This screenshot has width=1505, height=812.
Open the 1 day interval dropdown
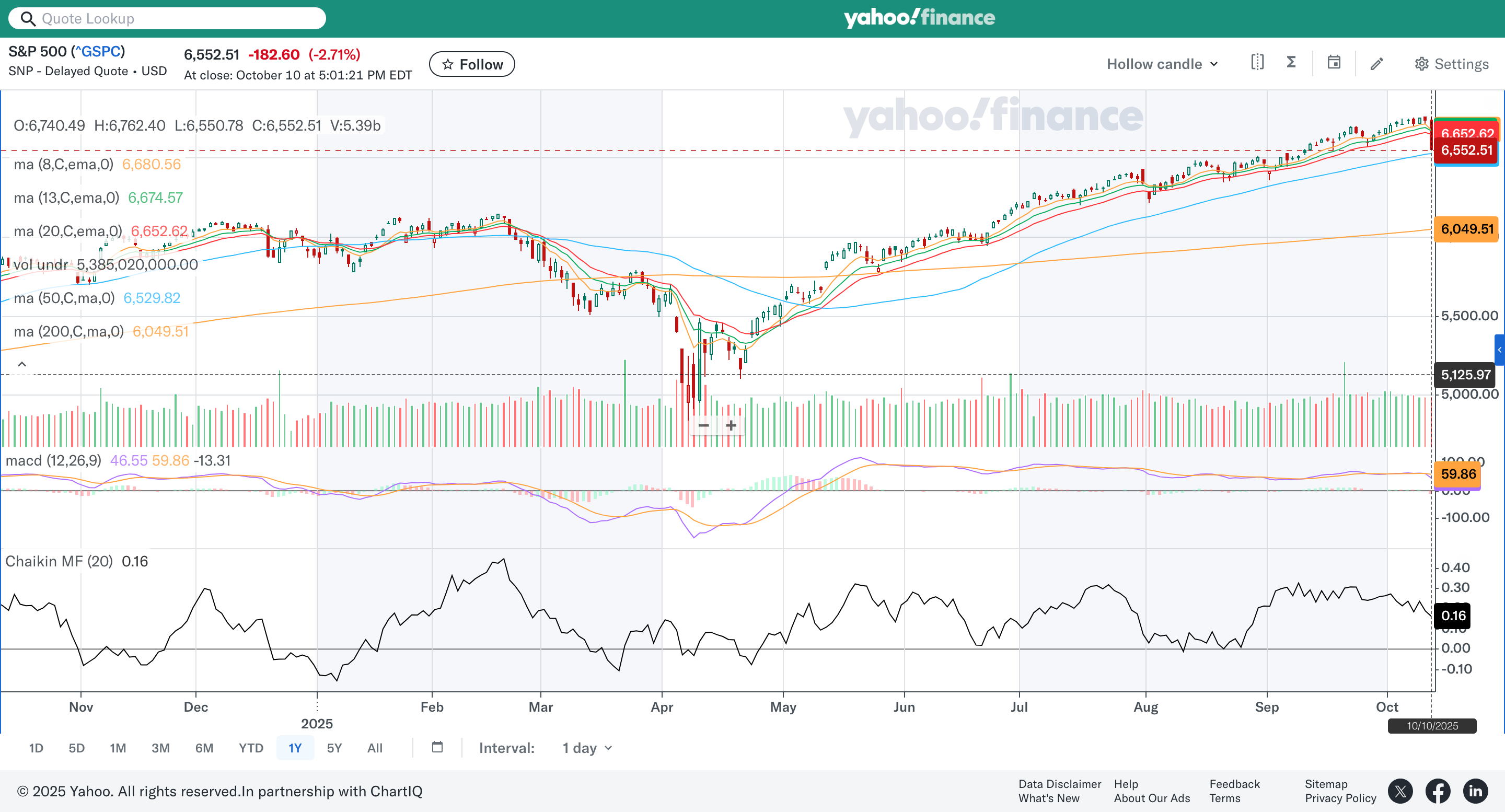[586, 748]
